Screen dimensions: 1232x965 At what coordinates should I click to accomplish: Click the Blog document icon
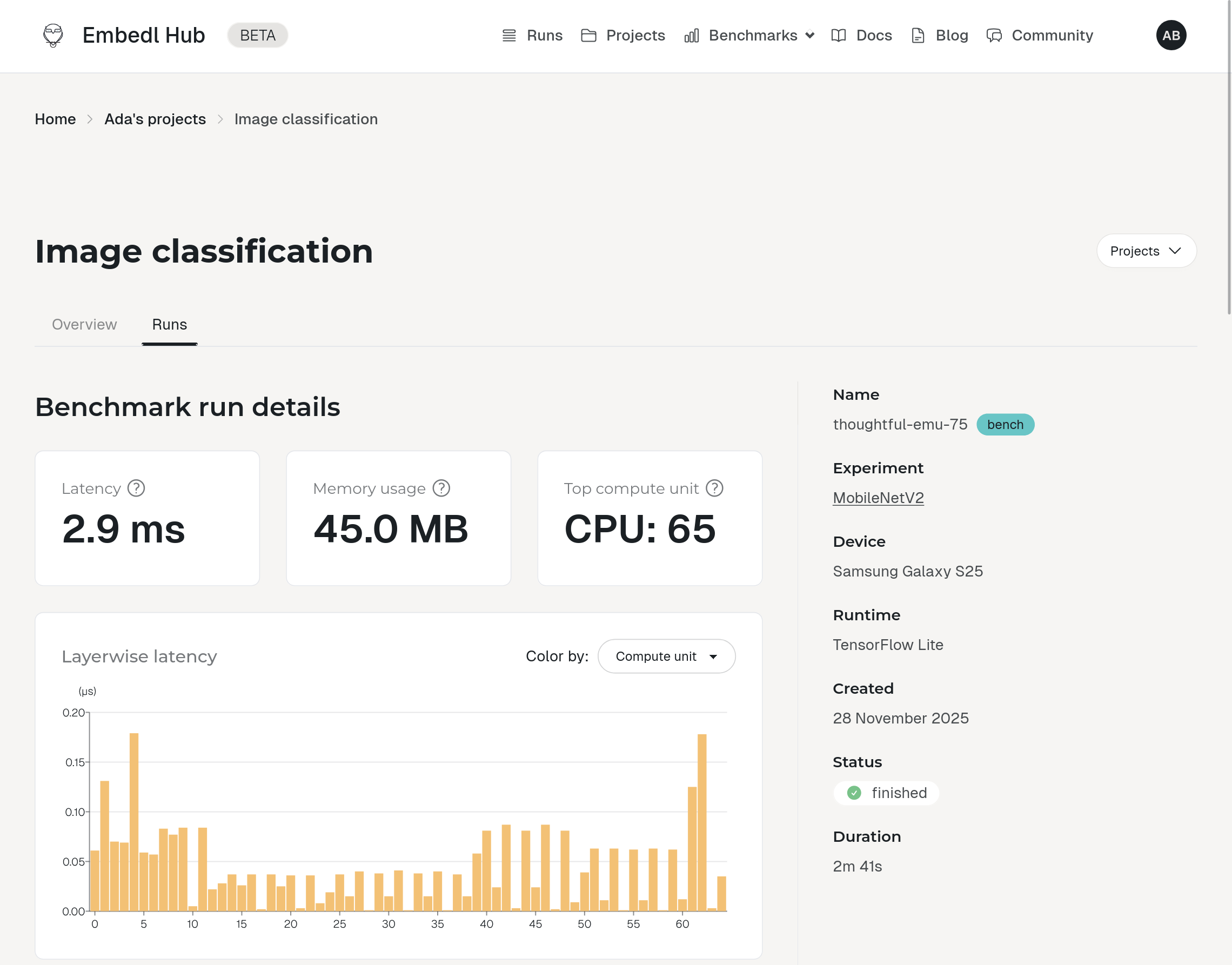[918, 36]
